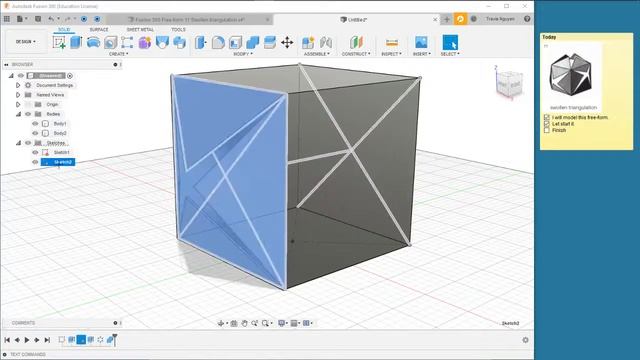The image size is (640, 360).
Task: Uncheck 'I will model this free-form' checkbox
Action: [547, 117]
